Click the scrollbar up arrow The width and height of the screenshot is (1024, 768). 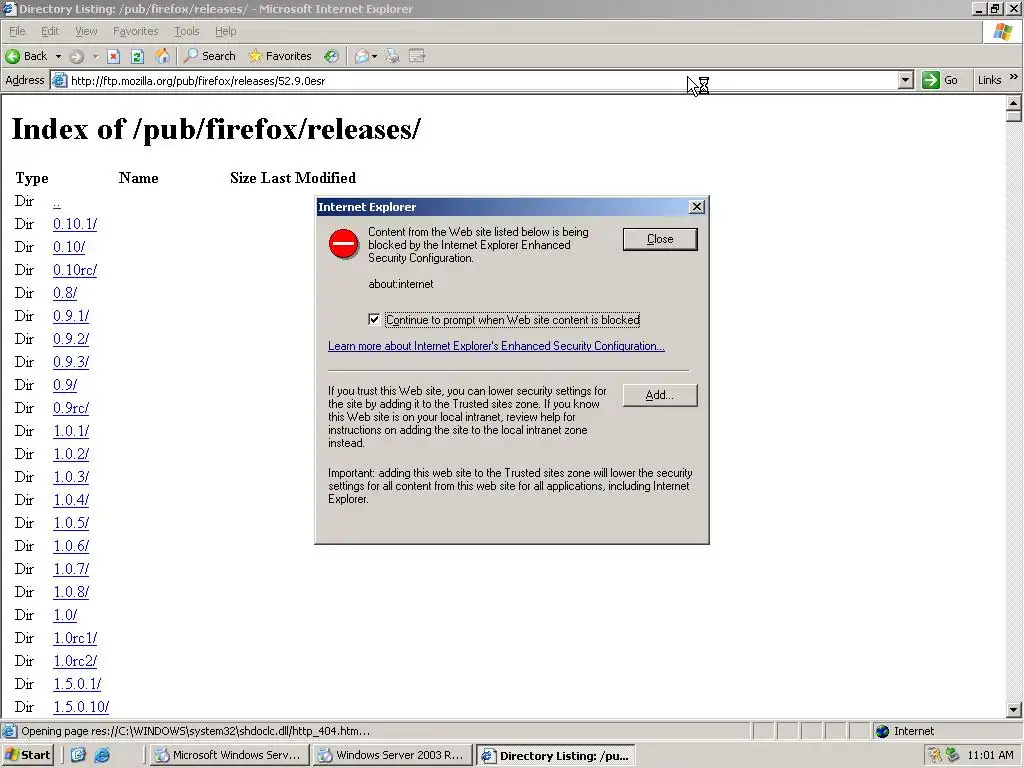[x=1014, y=103]
